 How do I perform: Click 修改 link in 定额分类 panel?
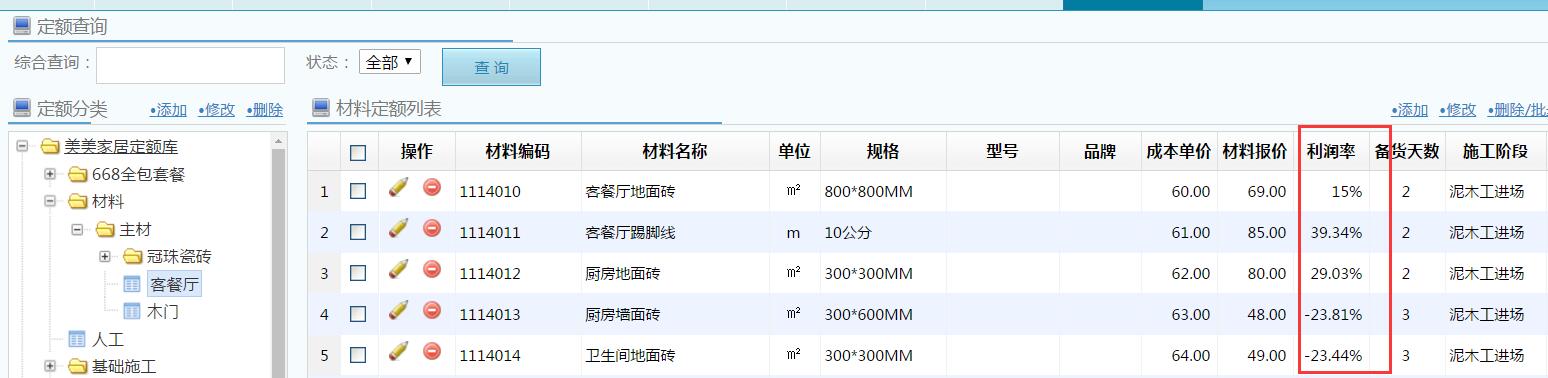pyautogui.click(x=216, y=110)
